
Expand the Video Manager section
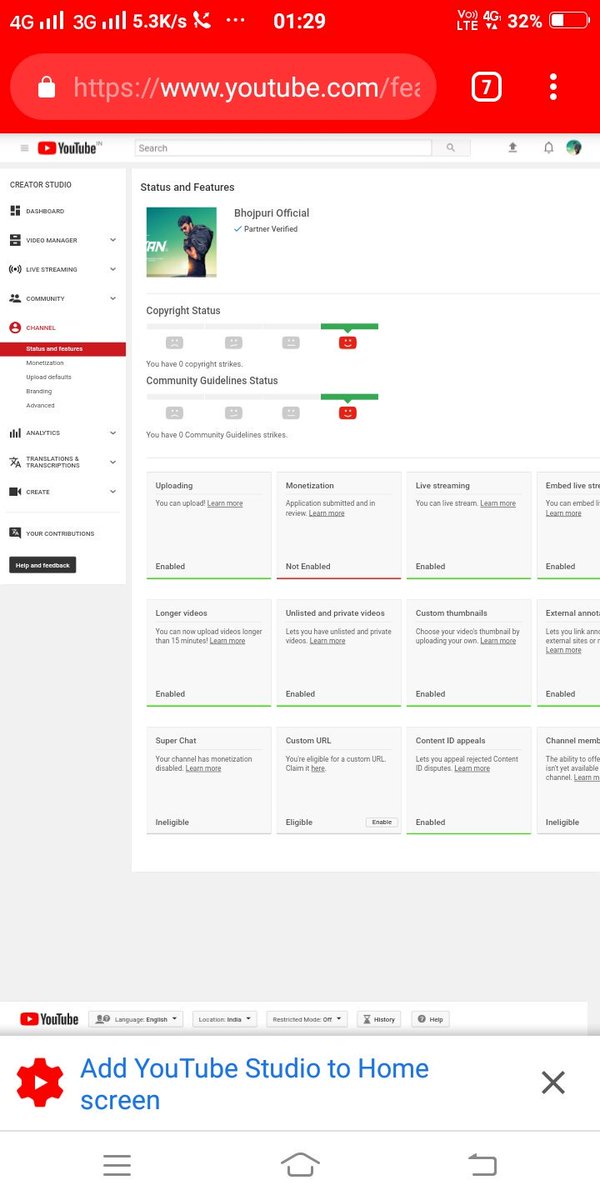click(113, 240)
